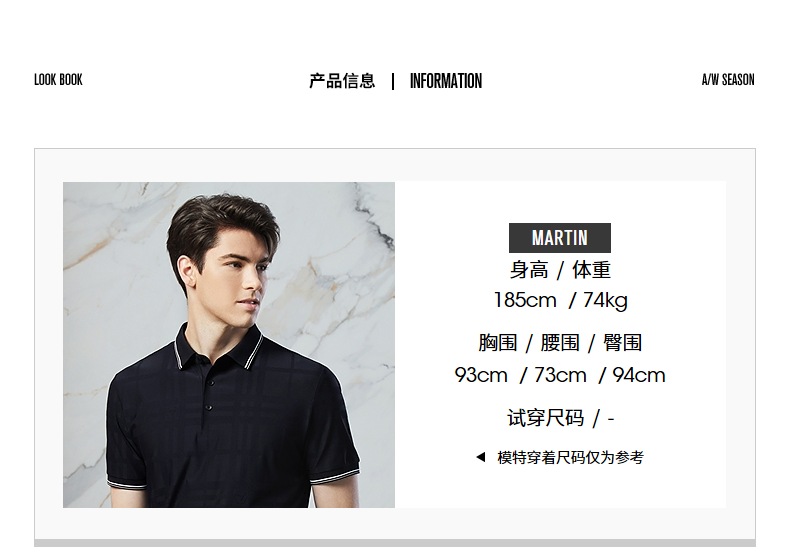The width and height of the screenshot is (790, 553).
Task: Click the black triangle arrow before the model note
Action: pyautogui.click(x=481, y=457)
